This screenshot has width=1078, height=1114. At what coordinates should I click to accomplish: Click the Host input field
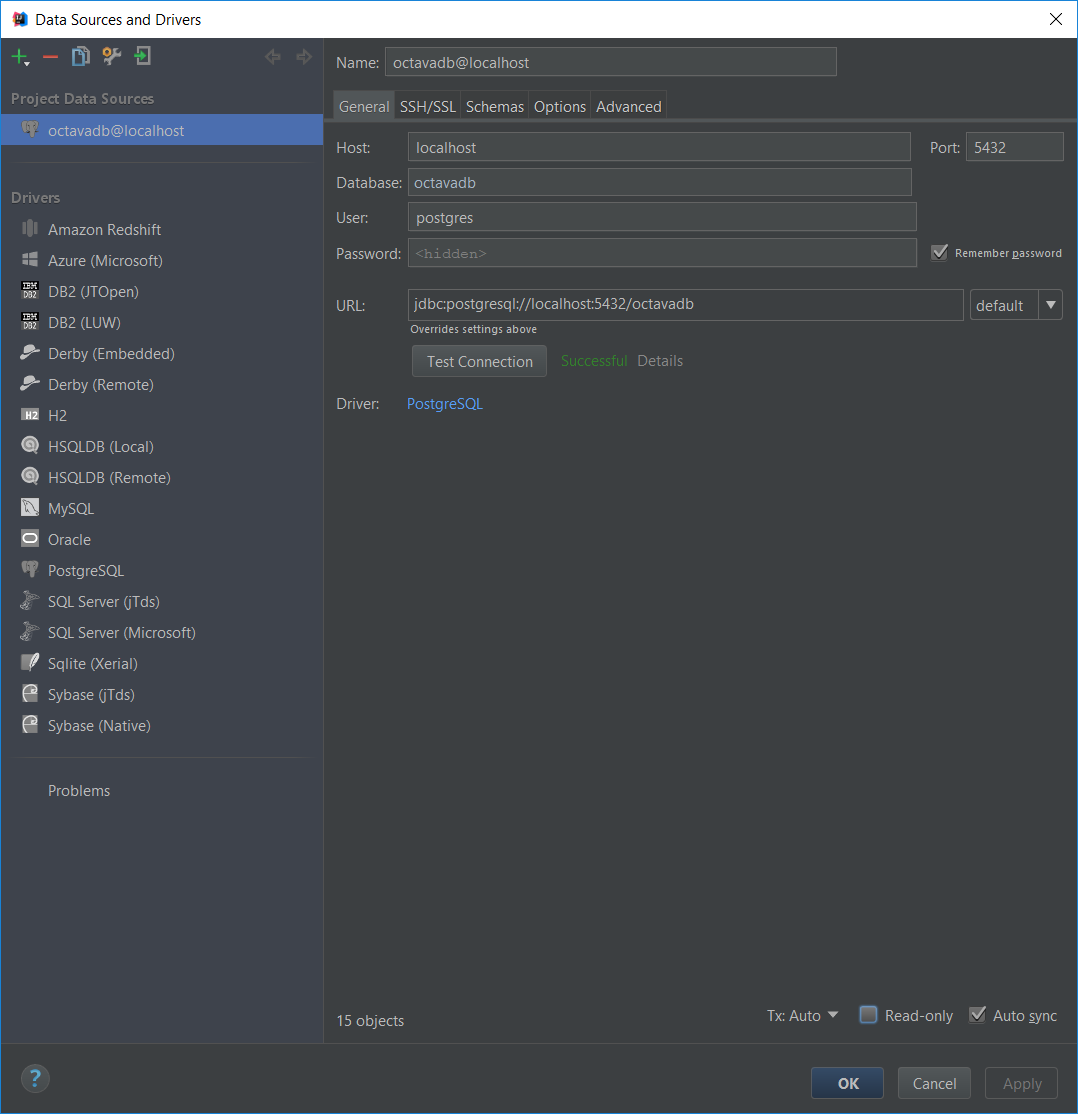659,147
